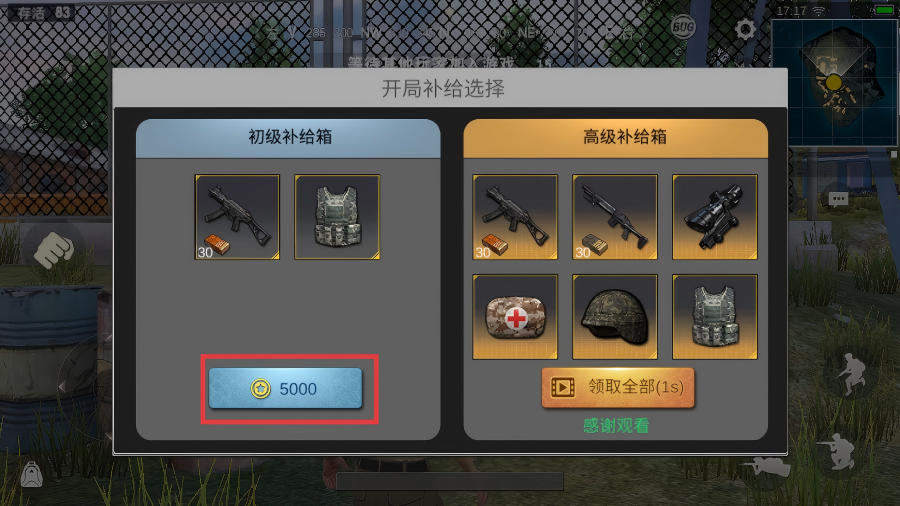Tap the prone stance icon
This screenshot has height=506, width=900.
[765, 466]
